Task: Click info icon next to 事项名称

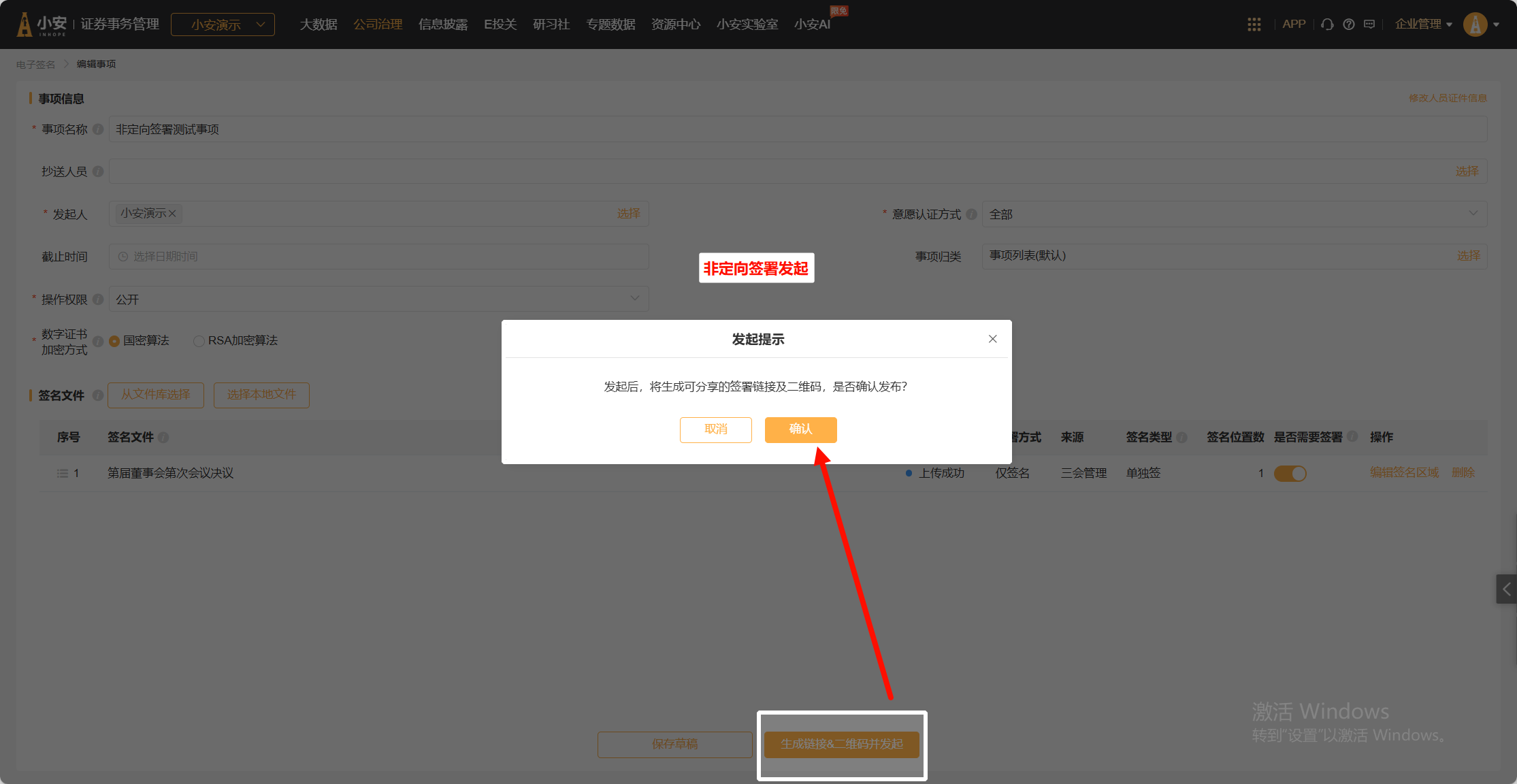Action: [x=98, y=129]
